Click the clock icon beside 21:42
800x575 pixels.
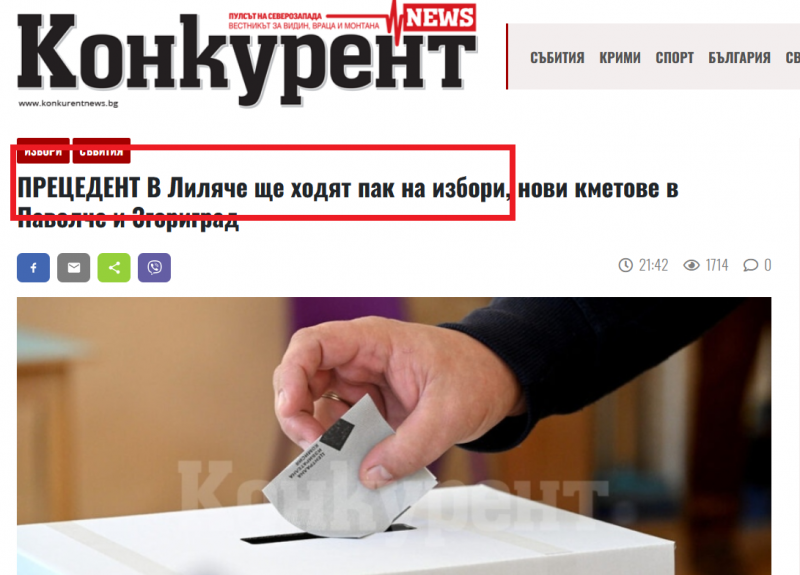626,265
